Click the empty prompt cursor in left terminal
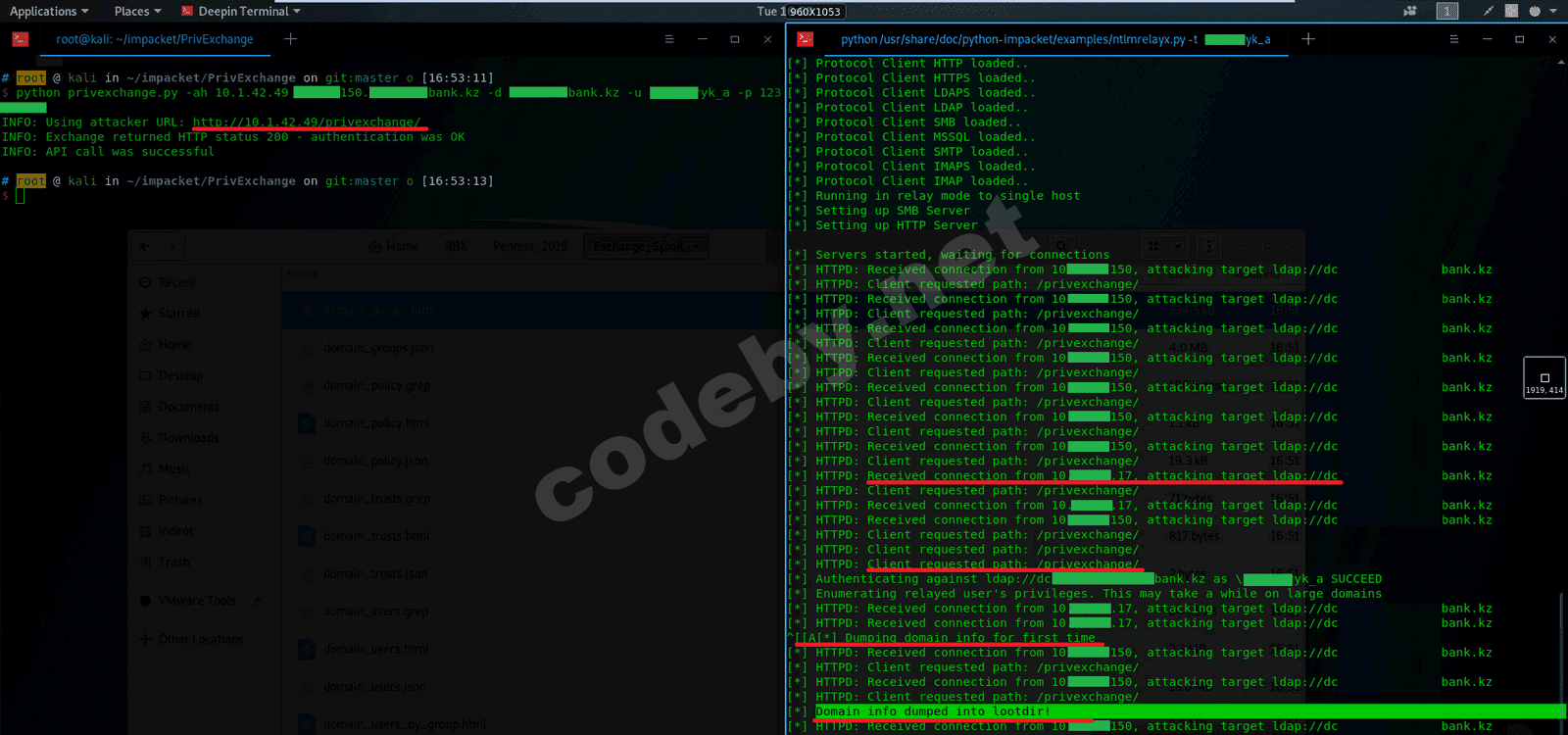 [20, 196]
